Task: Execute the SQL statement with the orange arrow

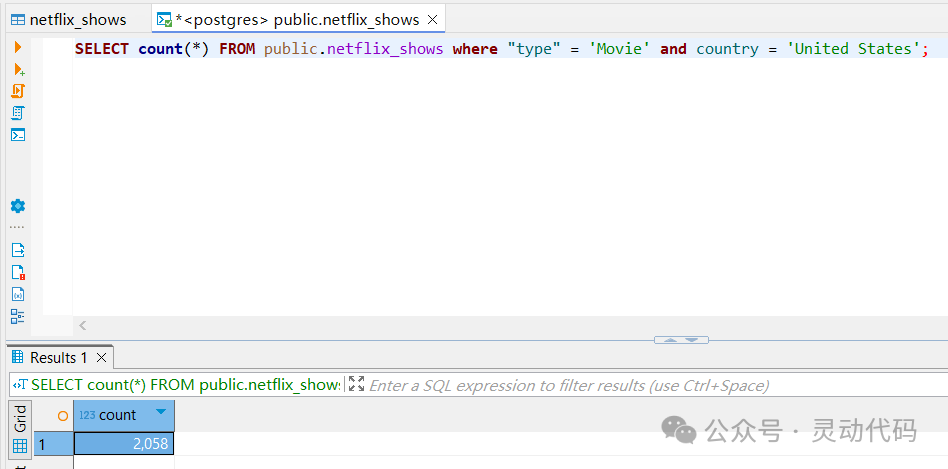Action: tap(18, 47)
